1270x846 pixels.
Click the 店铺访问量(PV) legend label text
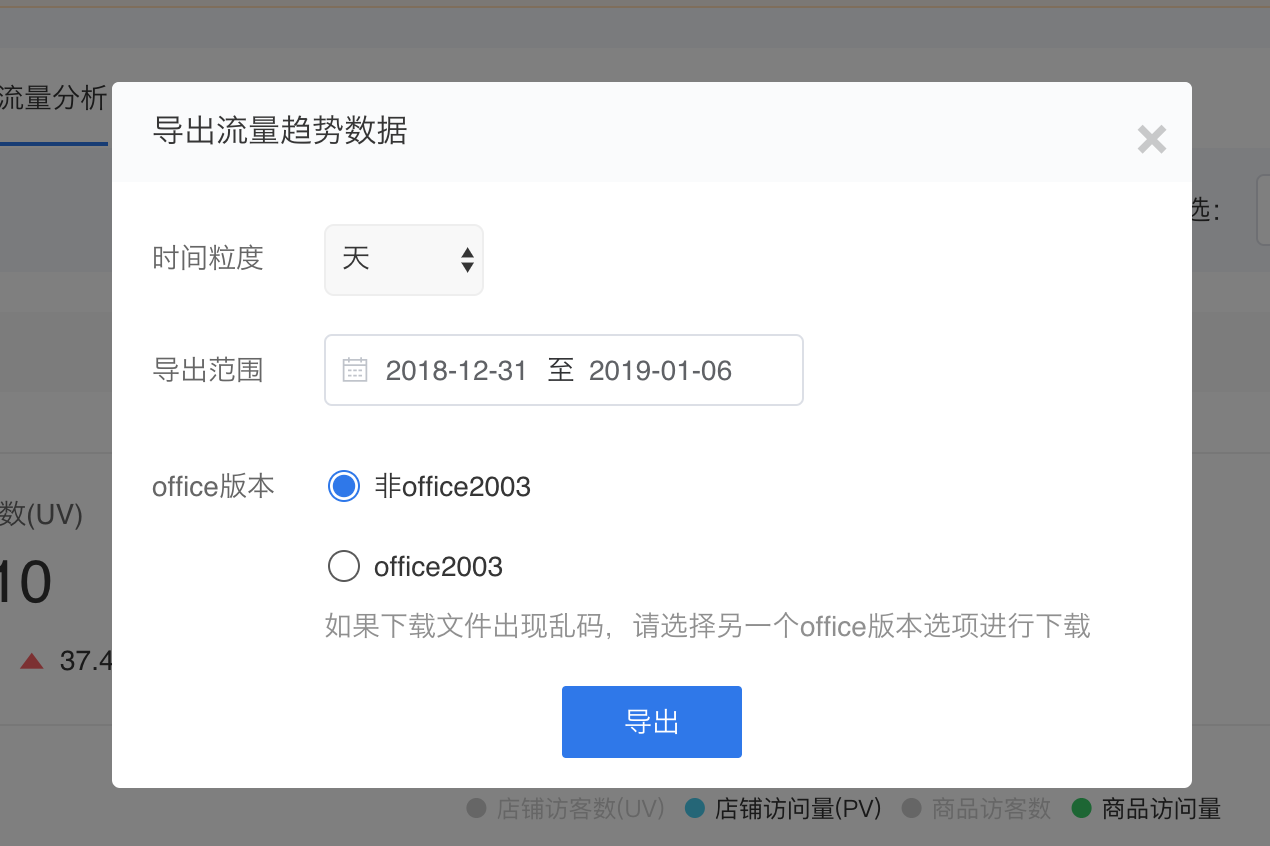click(x=798, y=808)
